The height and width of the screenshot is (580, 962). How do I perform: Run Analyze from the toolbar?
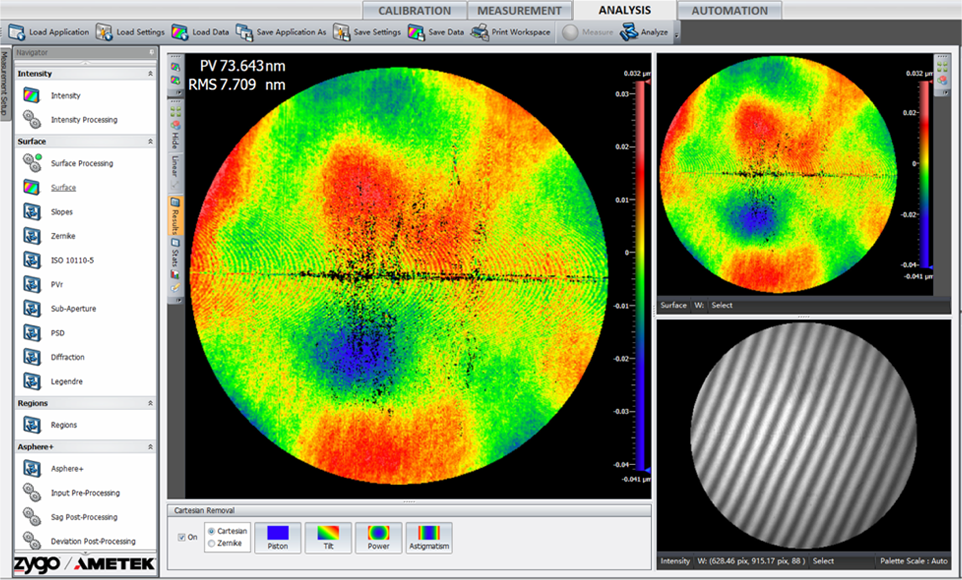[644, 32]
